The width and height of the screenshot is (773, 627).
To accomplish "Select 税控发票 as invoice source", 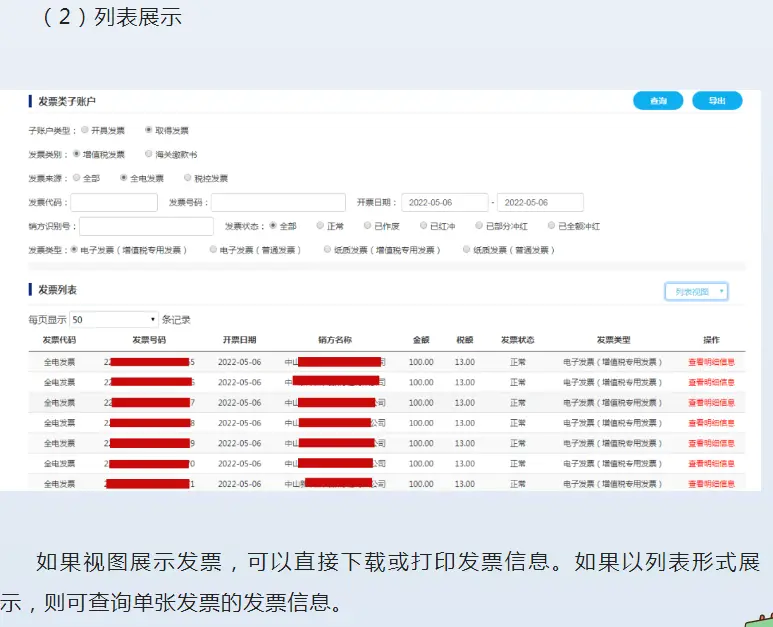I will [x=187, y=178].
